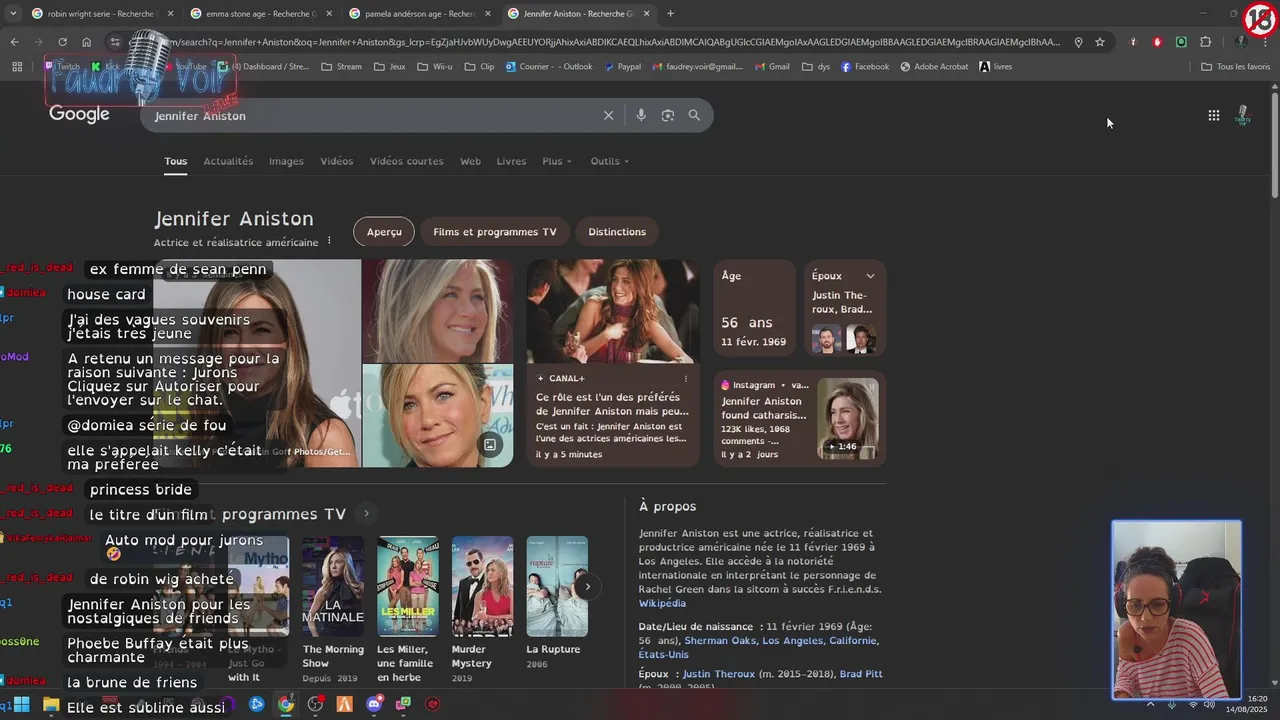This screenshot has width=1280, height=720.
Task: Open the Plus dropdown in search filters
Action: tap(557, 161)
